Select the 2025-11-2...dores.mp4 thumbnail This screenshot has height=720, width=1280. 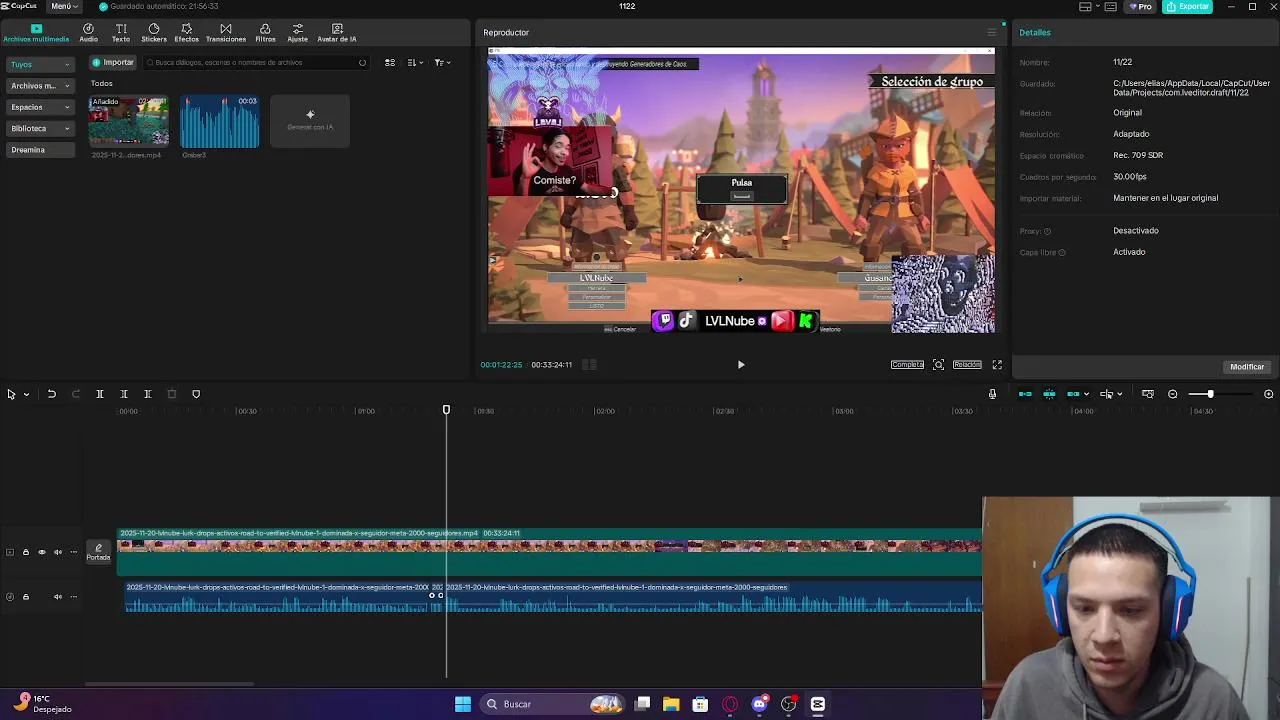(128, 121)
